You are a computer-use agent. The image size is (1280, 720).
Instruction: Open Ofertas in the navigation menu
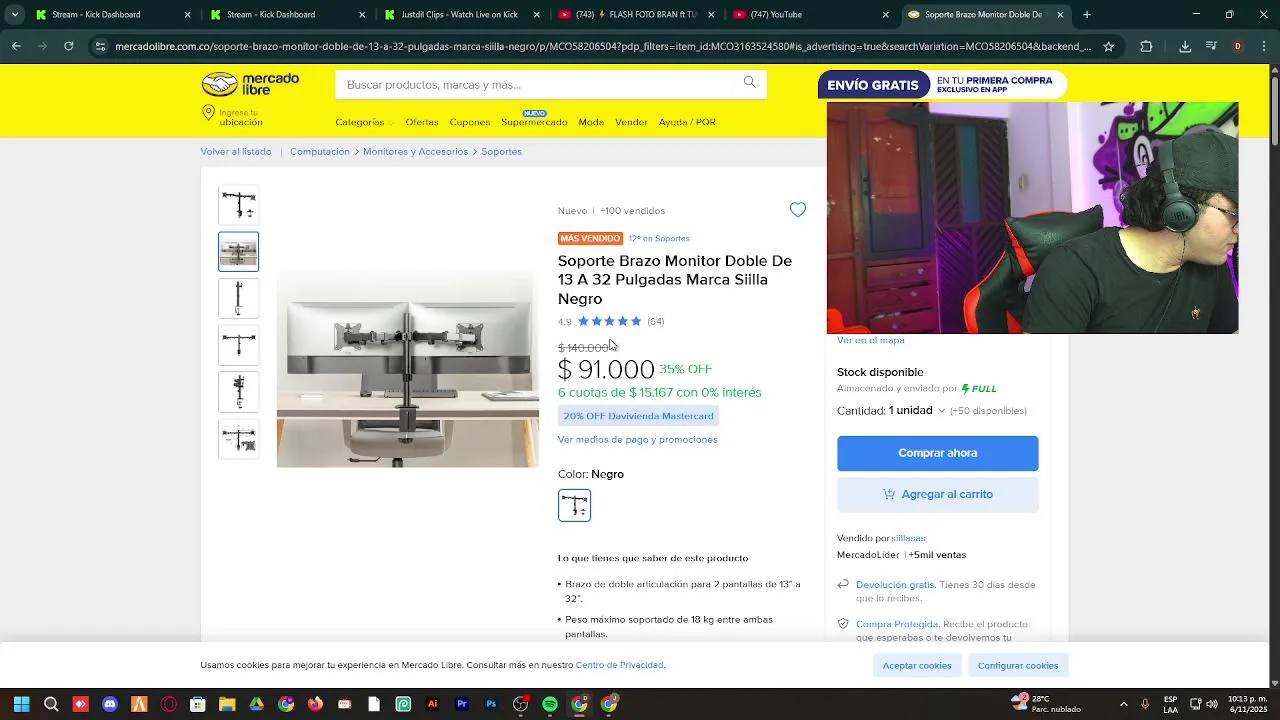click(421, 122)
